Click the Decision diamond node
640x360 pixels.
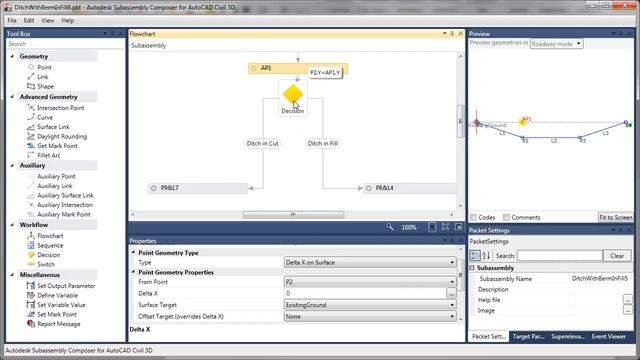[x=293, y=94]
